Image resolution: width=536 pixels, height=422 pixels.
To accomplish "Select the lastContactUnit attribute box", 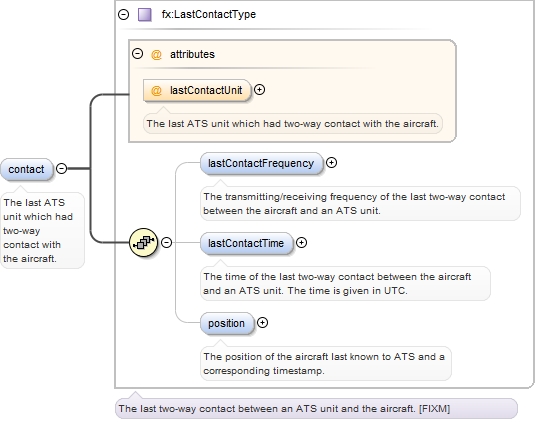I will [x=197, y=91].
